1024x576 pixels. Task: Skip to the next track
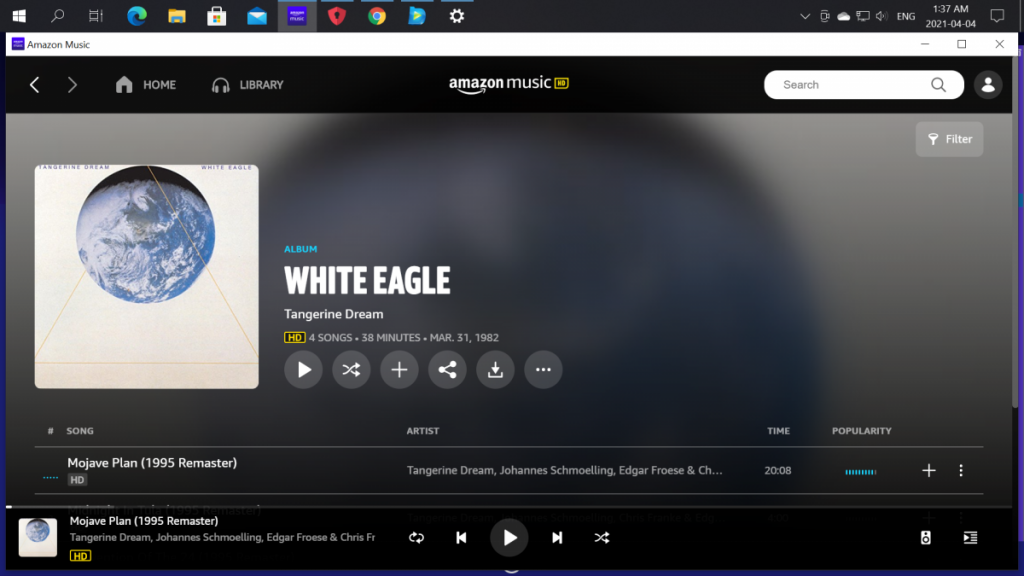click(x=557, y=537)
